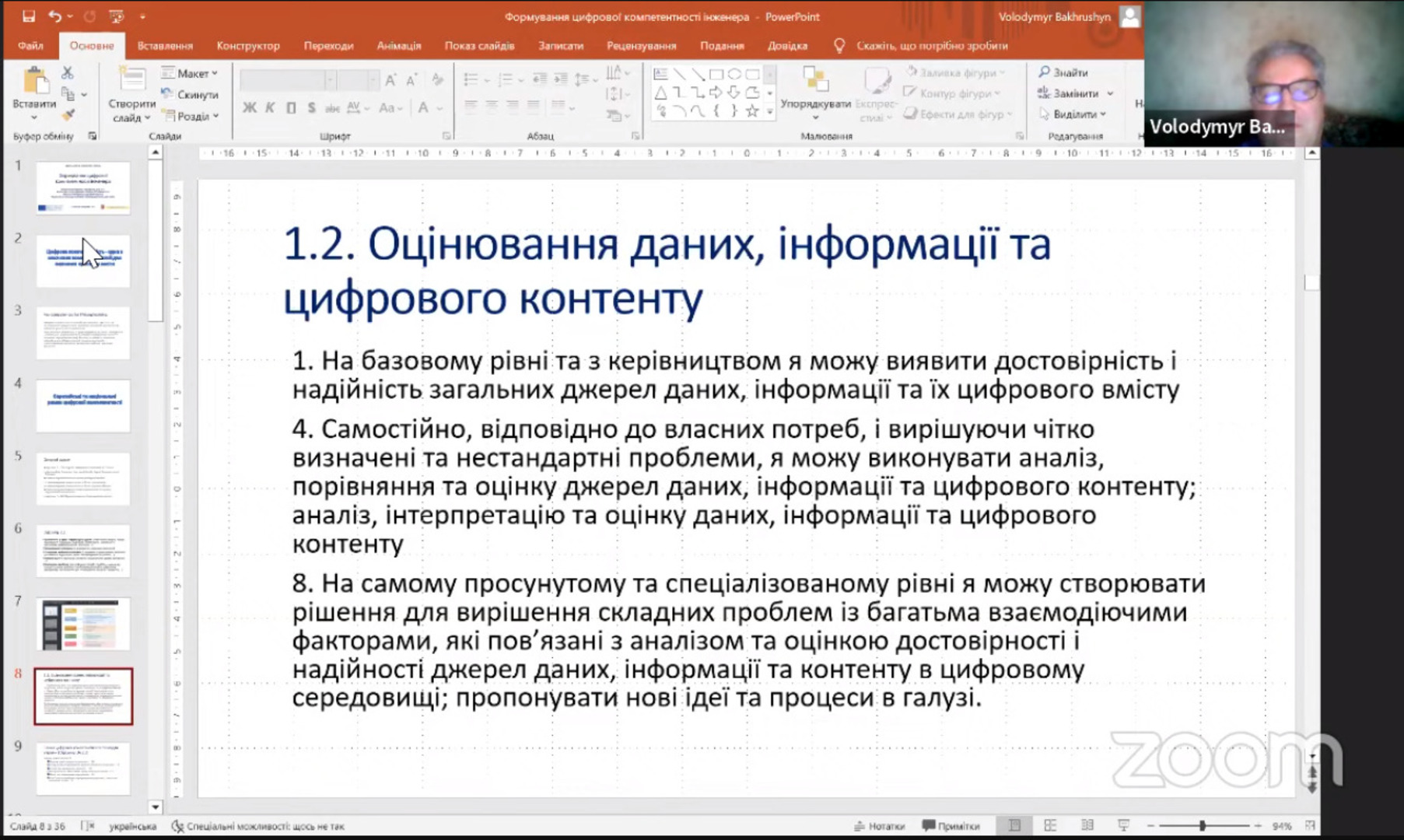1404x840 pixels.
Task: Open the Вставлення ribbon tab
Action: point(165,46)
